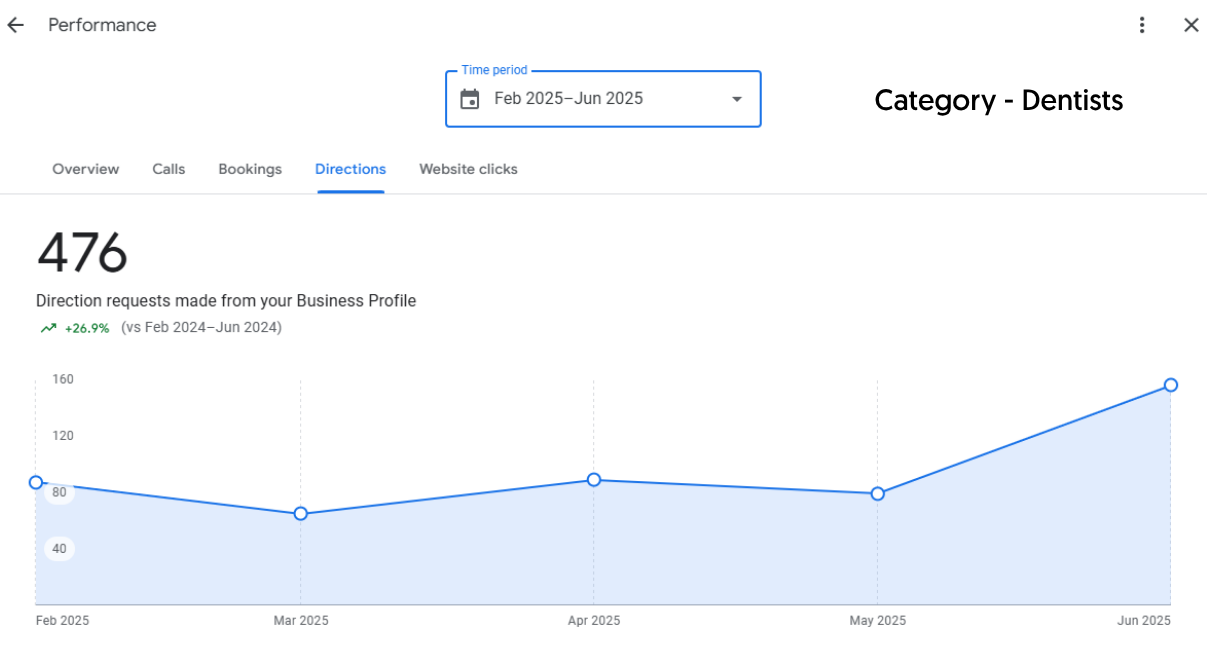Open the Feb 2025–Jun 2025 period selector
Screen dimensions: 1207x658
click(568, 99)
